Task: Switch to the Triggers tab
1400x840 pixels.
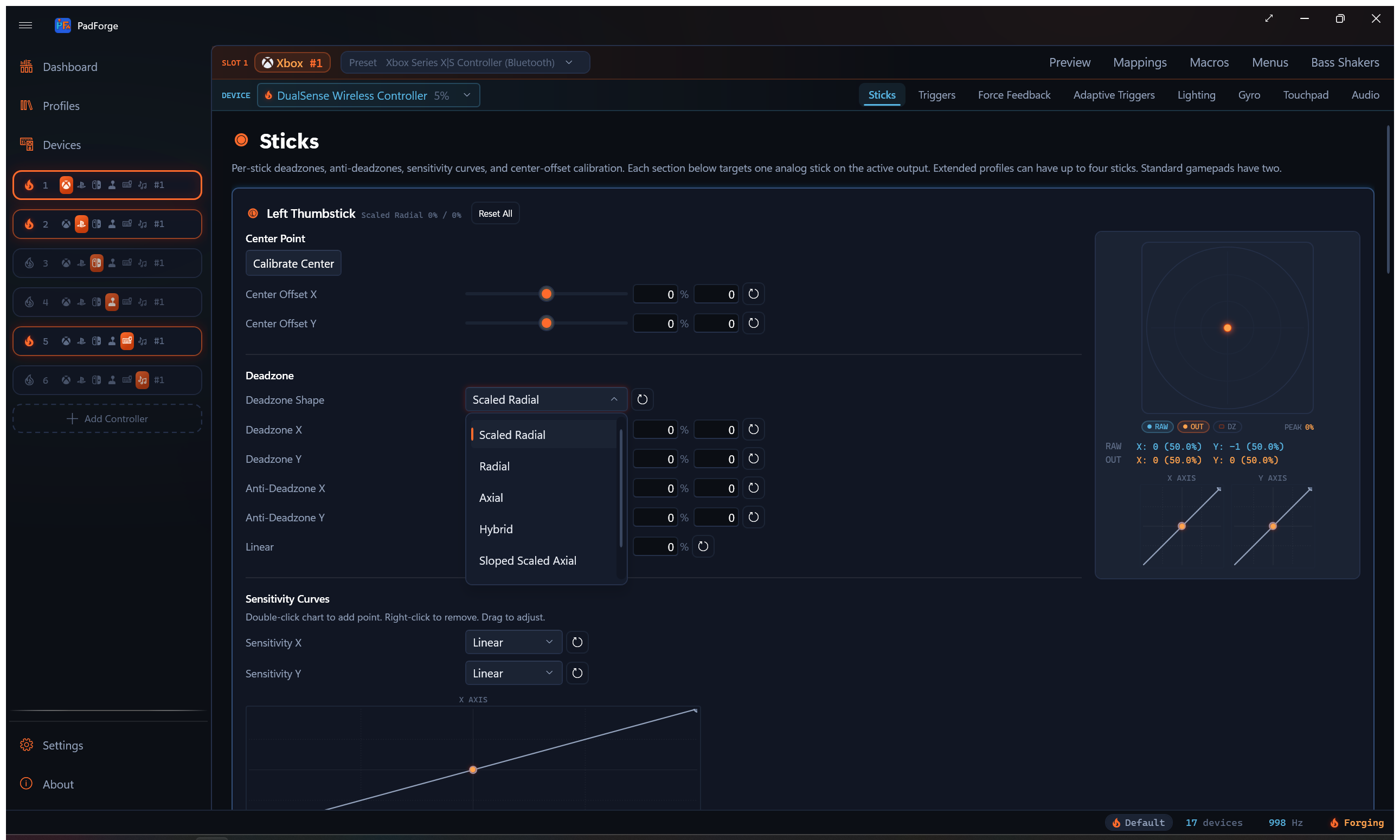Action: tap(937, 95)
